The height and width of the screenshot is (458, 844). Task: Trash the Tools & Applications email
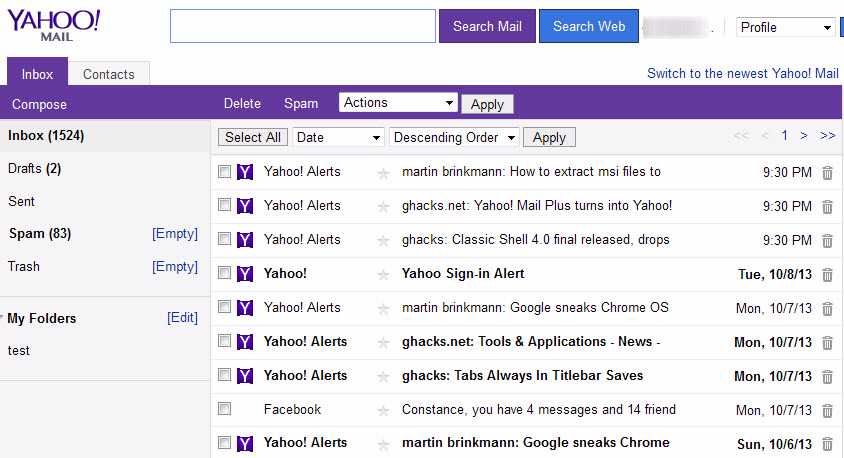827,342
